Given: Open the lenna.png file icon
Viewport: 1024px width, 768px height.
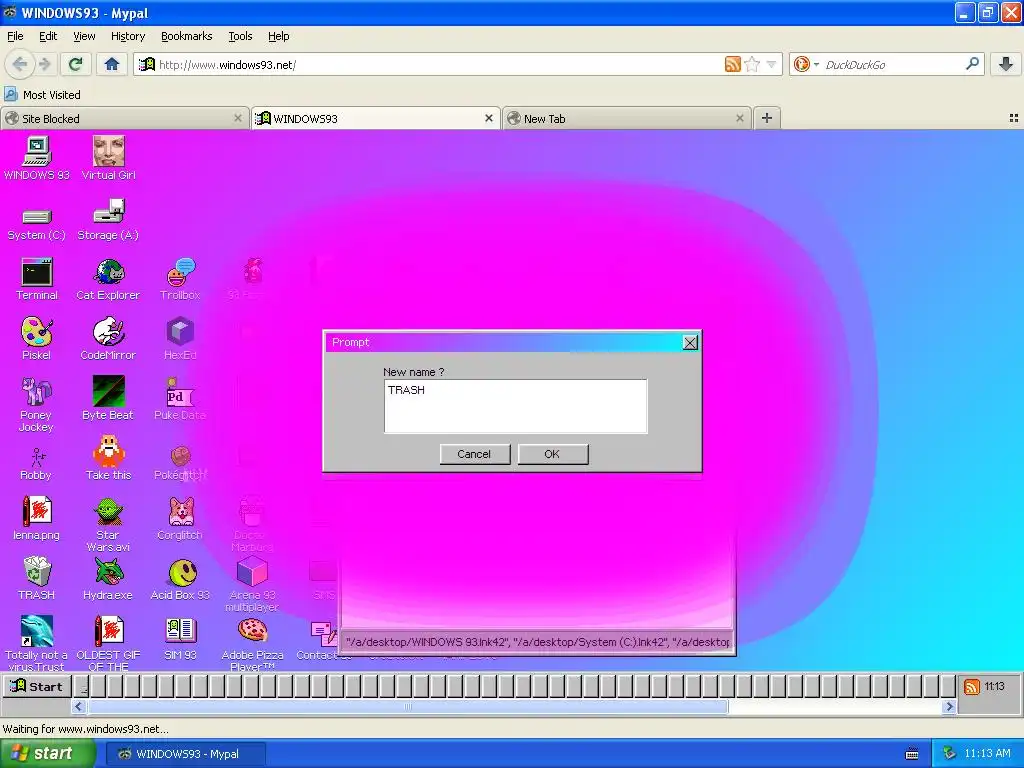Looking at the screenshot, I should (x=37, y=519).
